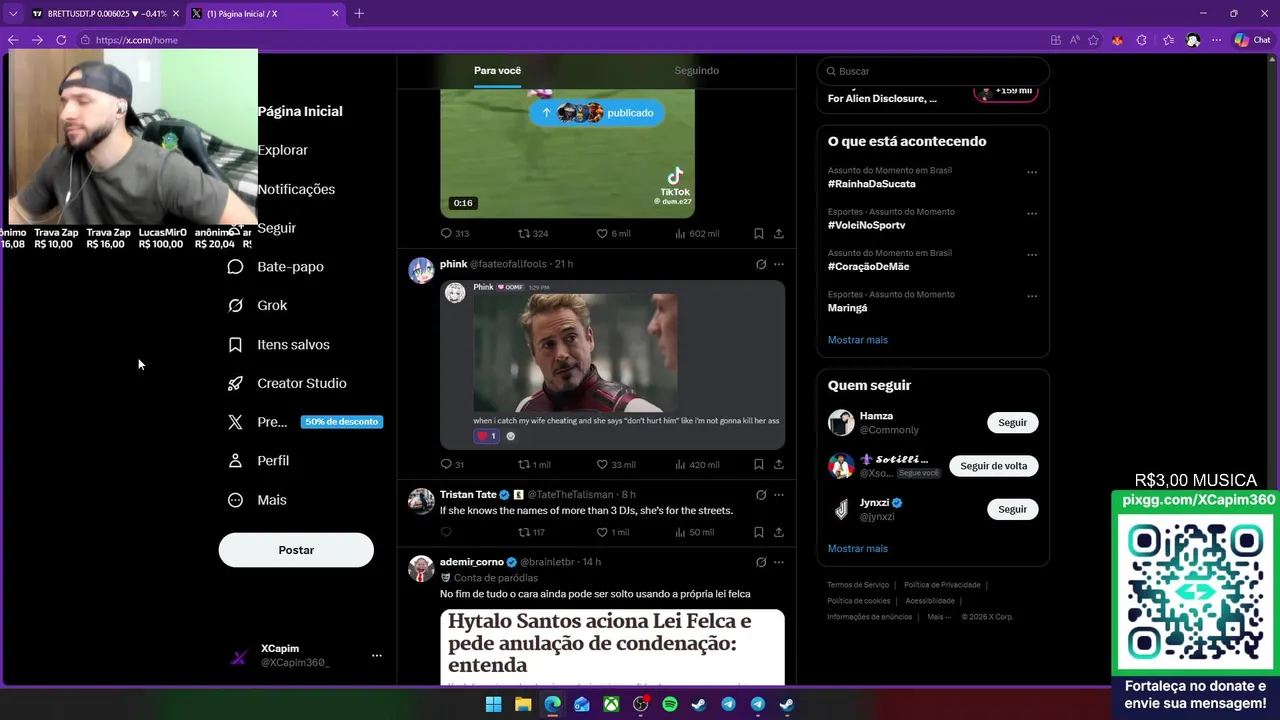Open the MetaMask fox extension

(x=1117, y=40)
